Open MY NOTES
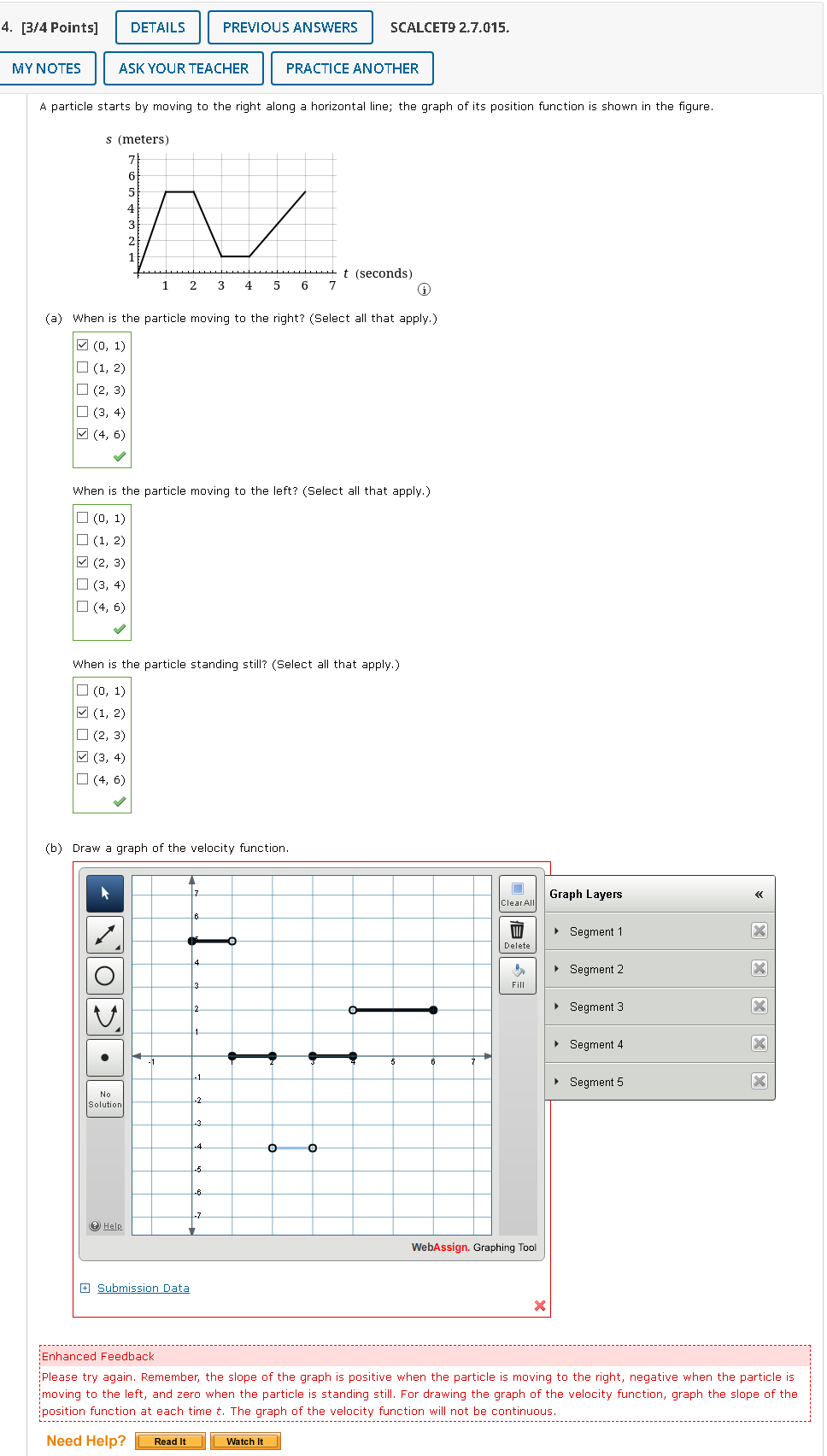 (47, 68)
